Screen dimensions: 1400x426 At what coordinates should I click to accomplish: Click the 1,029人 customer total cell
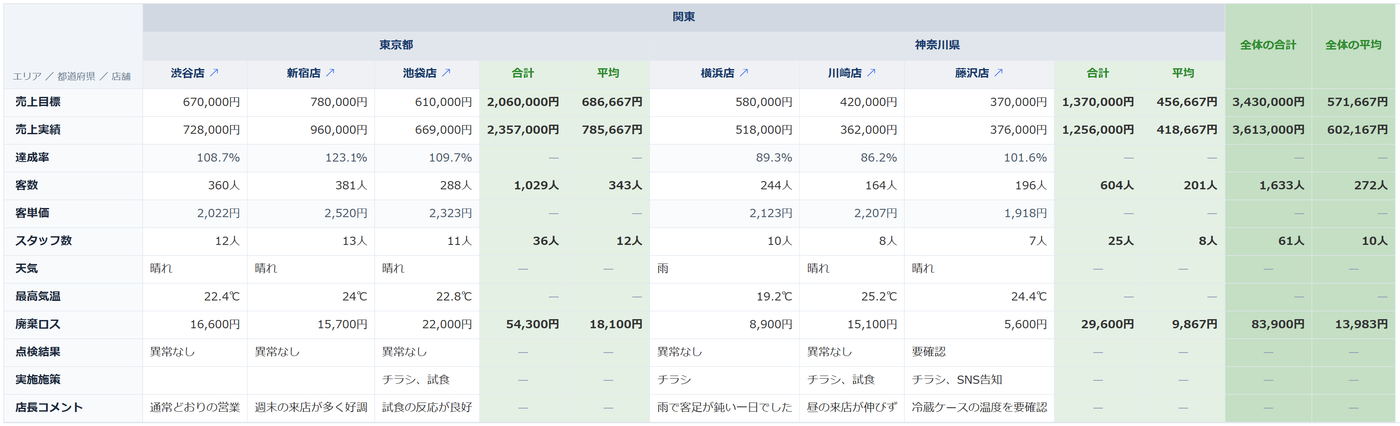click(x=522, y=186)
